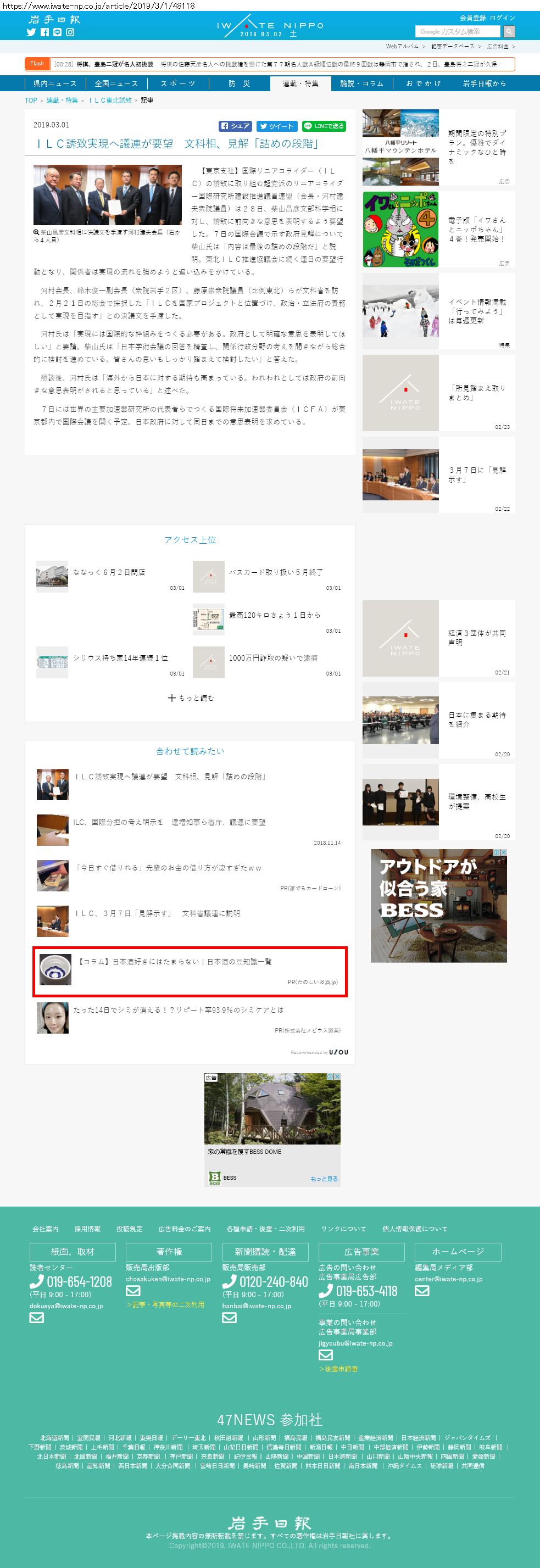Open the Webアルバム link
This screenshot has width=540, height=1568.
pos(402,46)
